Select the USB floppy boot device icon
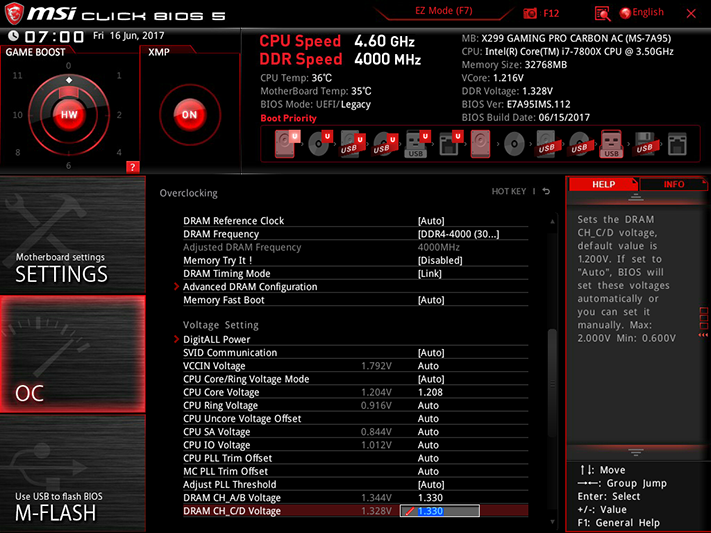Viewport: 711px width, 533px height. point(644,144)
